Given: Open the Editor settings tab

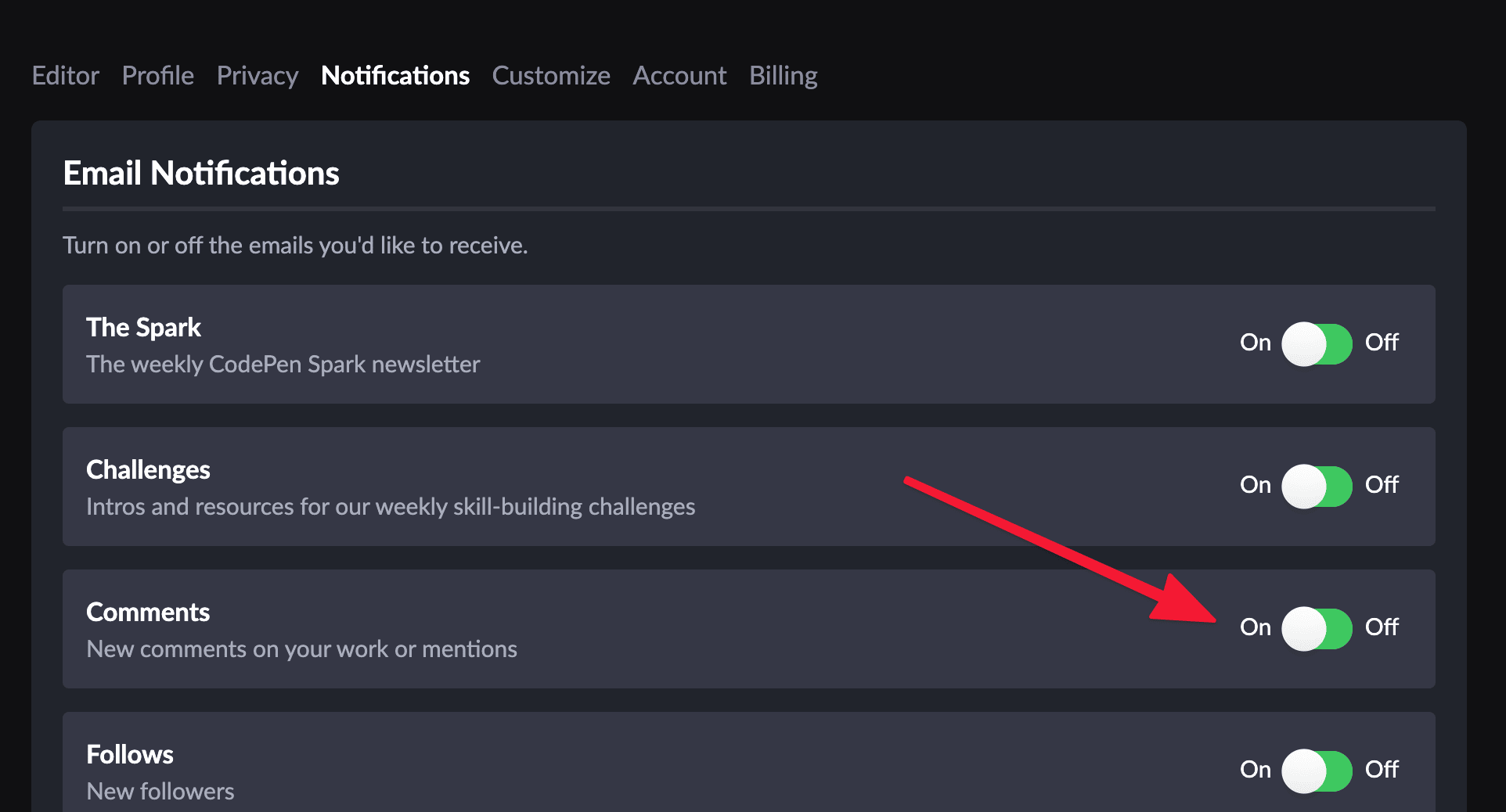Looking at the screenshot, I should 66,76.
